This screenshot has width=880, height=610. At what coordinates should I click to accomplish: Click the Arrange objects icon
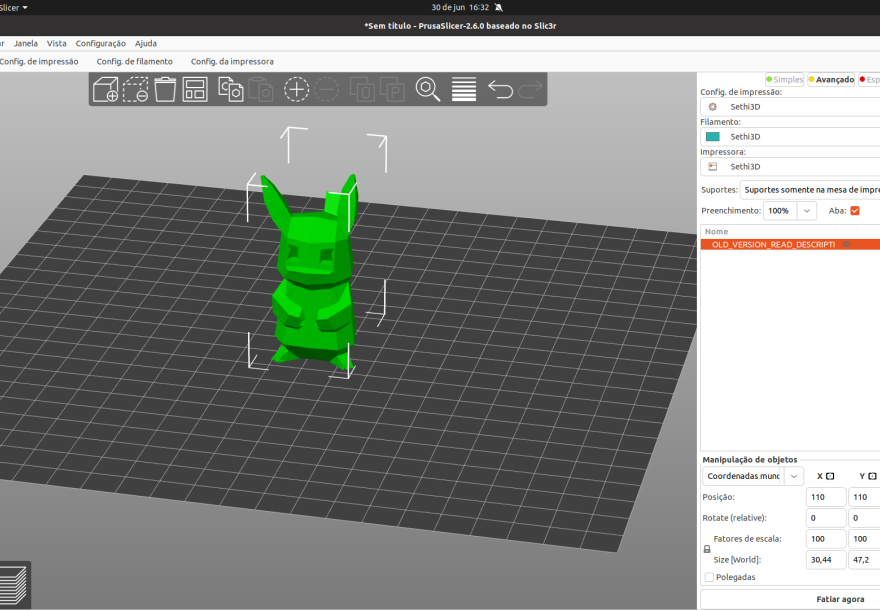[195, 89]
